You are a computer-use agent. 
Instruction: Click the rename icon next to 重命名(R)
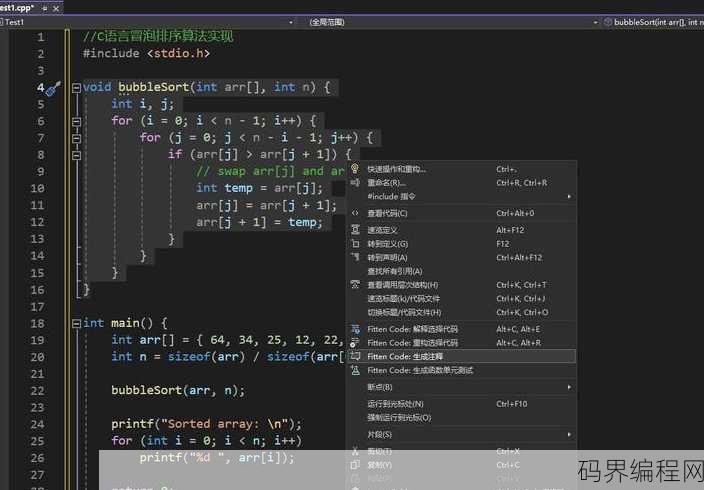(355, 183)
